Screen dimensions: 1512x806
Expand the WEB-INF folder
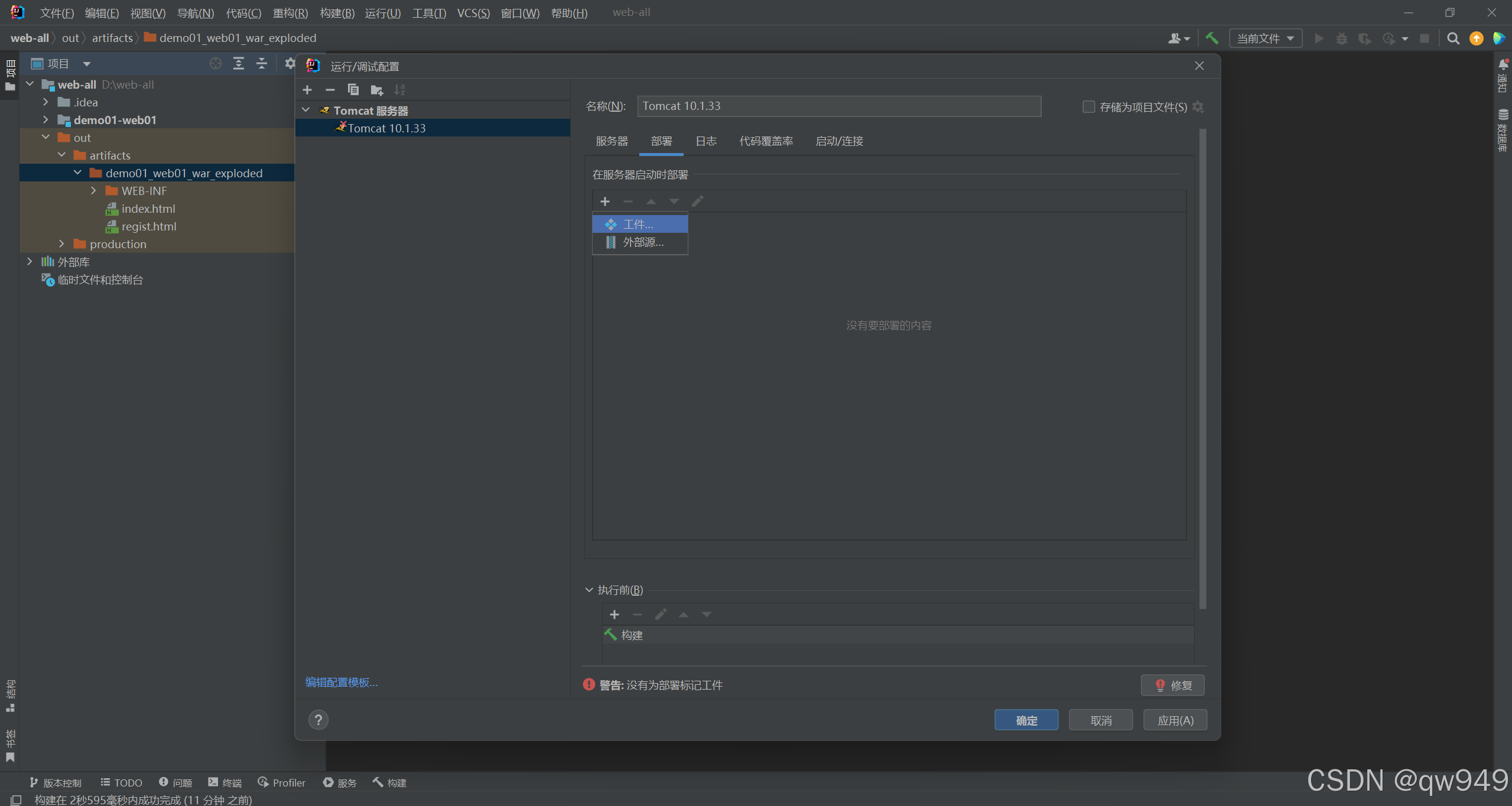pyautogui.click(x=93, y=191)
